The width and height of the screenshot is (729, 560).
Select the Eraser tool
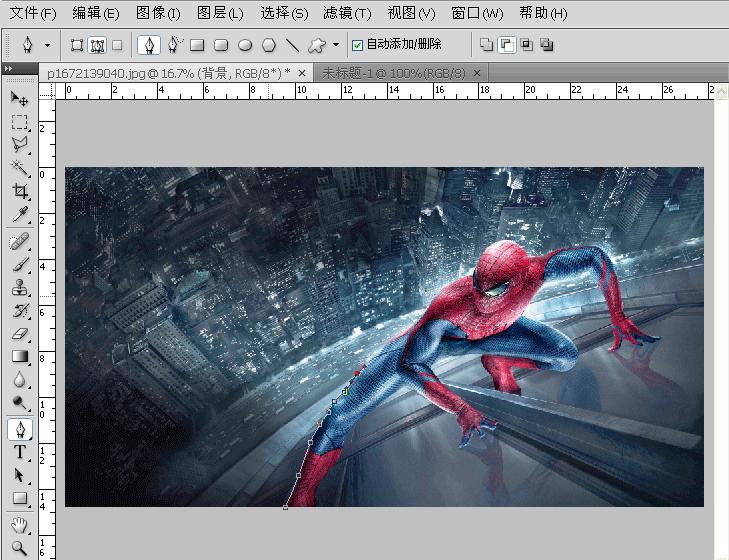19,335
